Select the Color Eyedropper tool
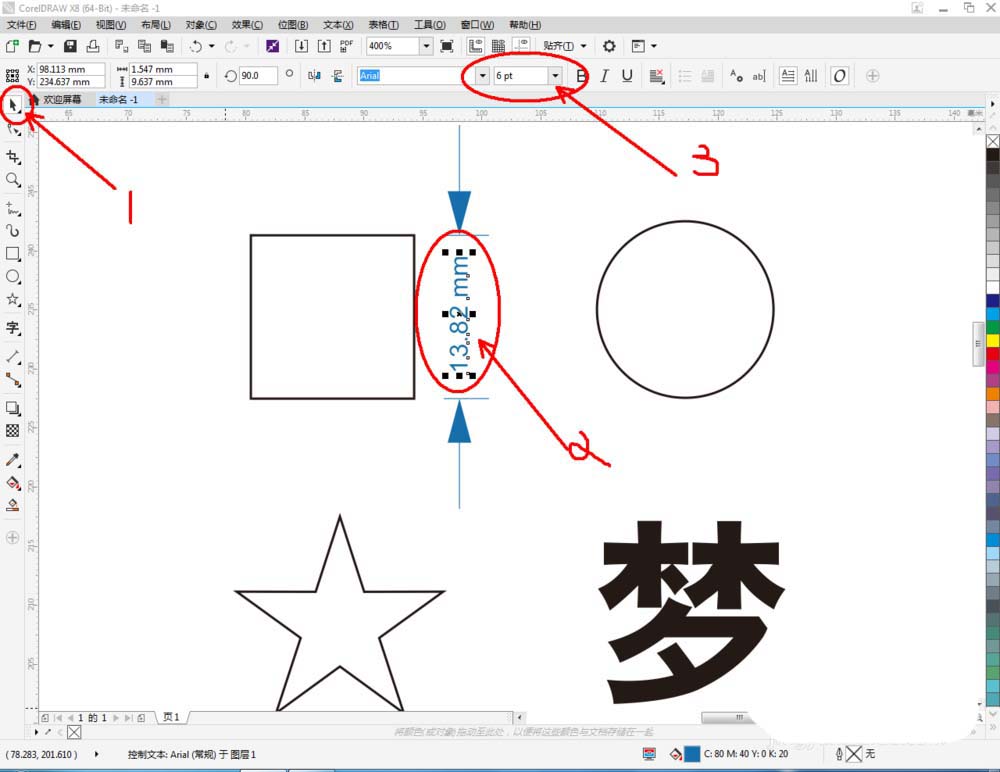 pos(13,459)
